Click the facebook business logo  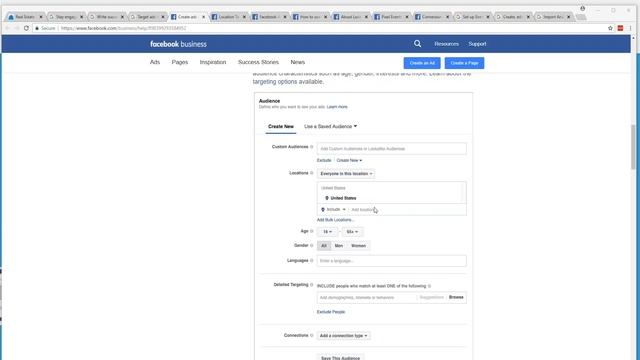[x=178, y=44]
